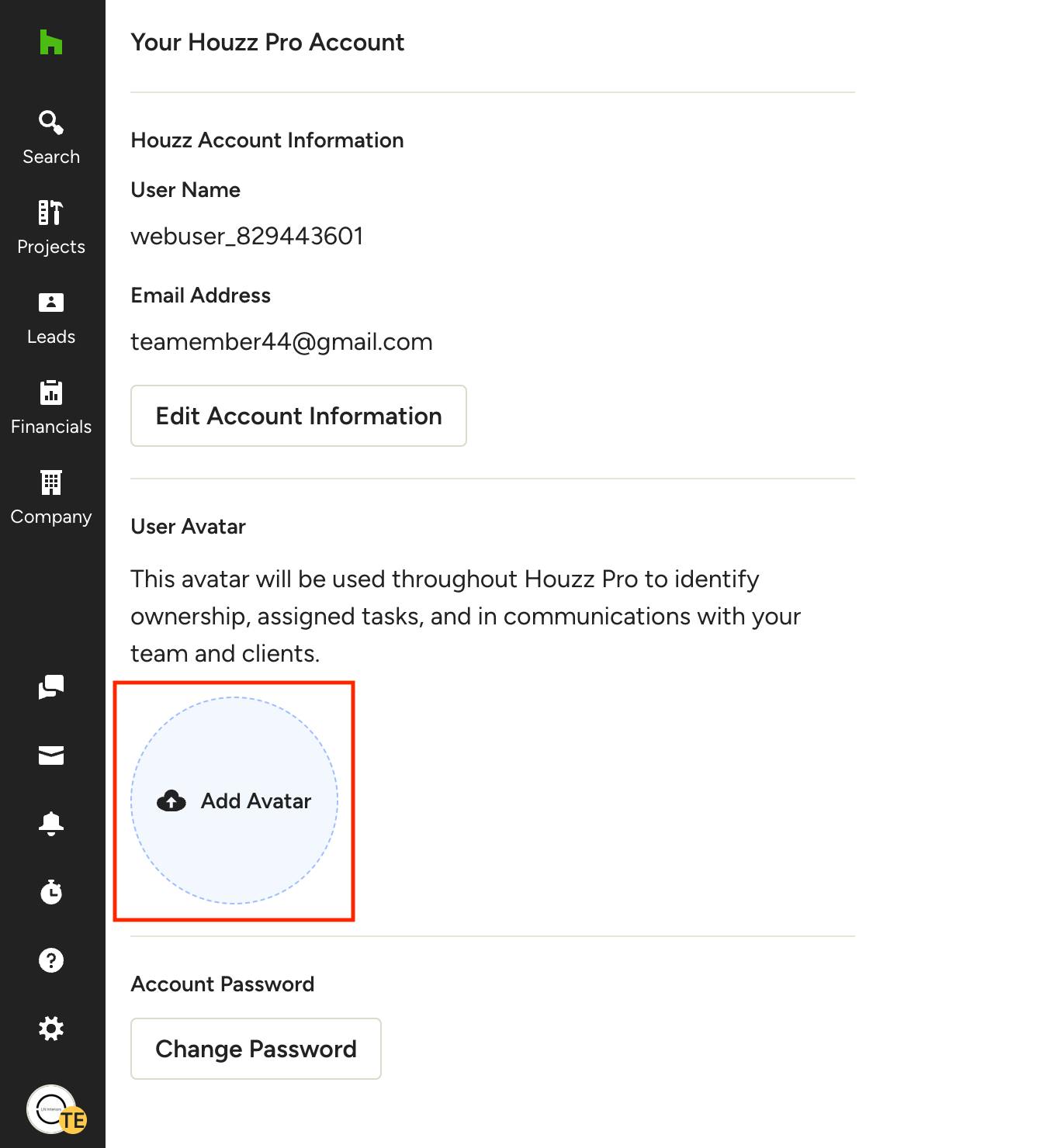Open Projects in the sidebar

pos(51,228)
